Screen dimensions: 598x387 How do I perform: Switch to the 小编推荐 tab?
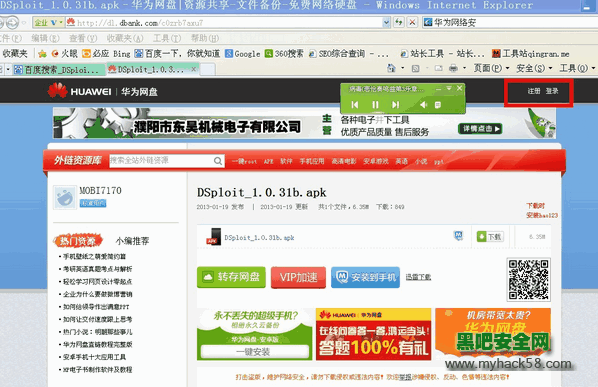pos(132,241)
